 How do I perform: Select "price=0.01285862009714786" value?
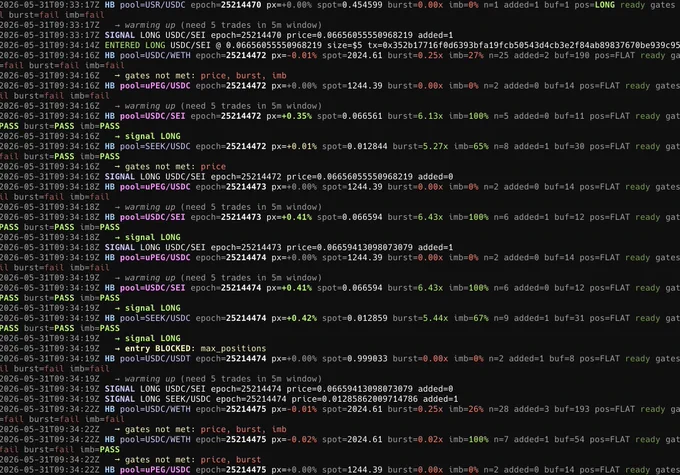click(x=354, y=399)
